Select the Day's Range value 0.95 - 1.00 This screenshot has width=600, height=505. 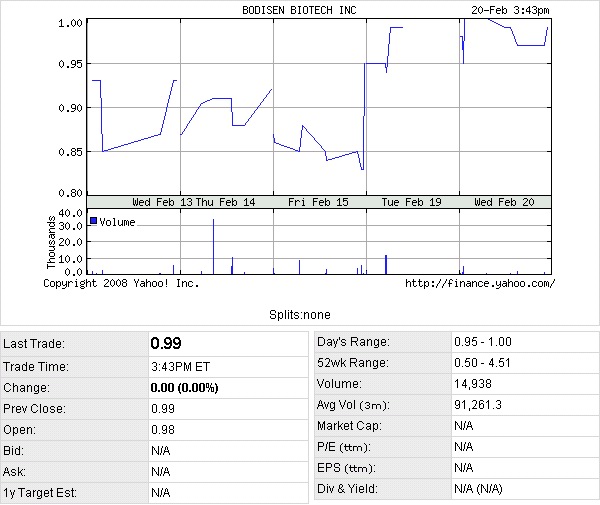click(482, 342)
